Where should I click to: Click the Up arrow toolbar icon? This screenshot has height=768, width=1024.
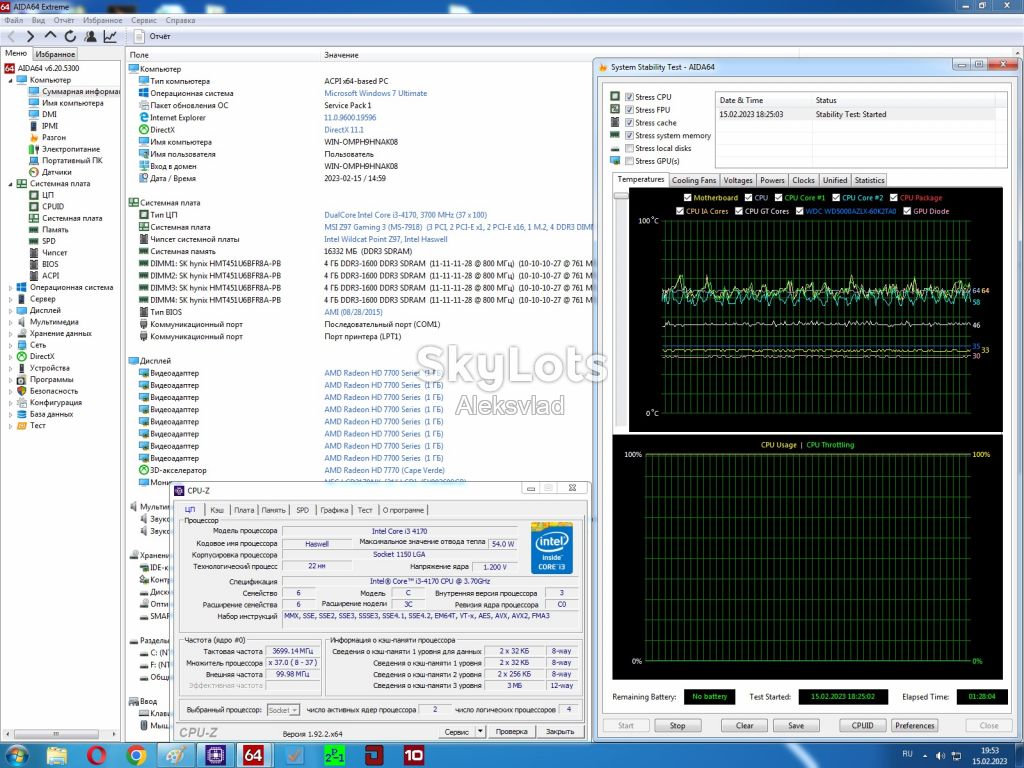click(50, 37)
